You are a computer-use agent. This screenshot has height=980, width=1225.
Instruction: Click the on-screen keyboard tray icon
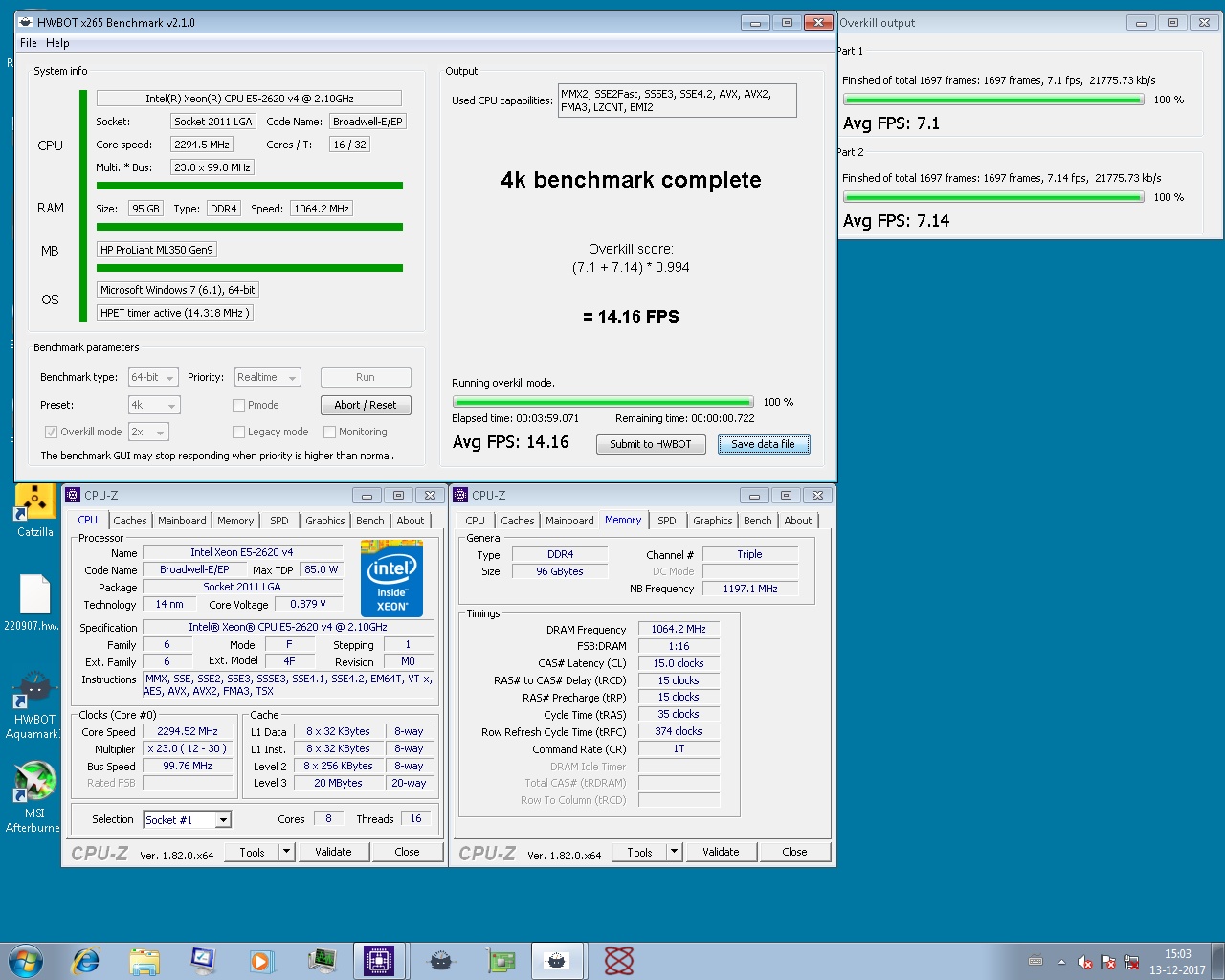point(1036,961)
